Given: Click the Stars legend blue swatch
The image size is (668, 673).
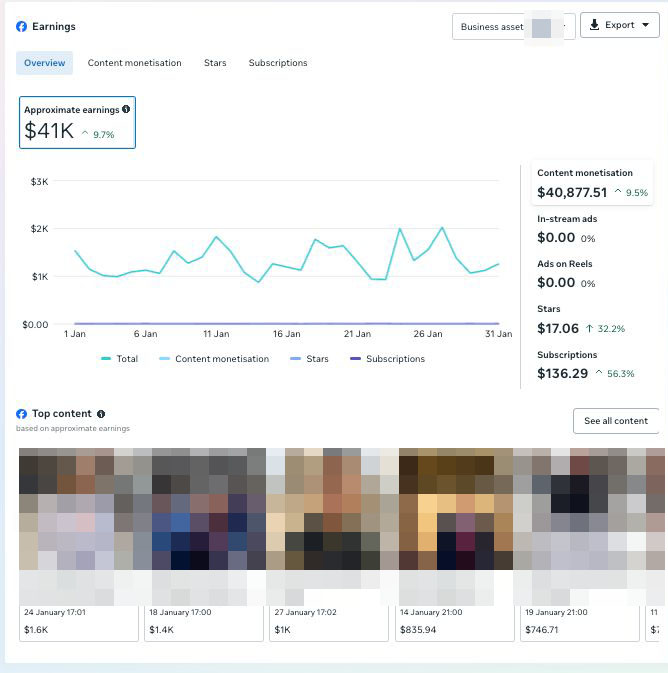Looking at the screenshot, I should coord(295,358).
